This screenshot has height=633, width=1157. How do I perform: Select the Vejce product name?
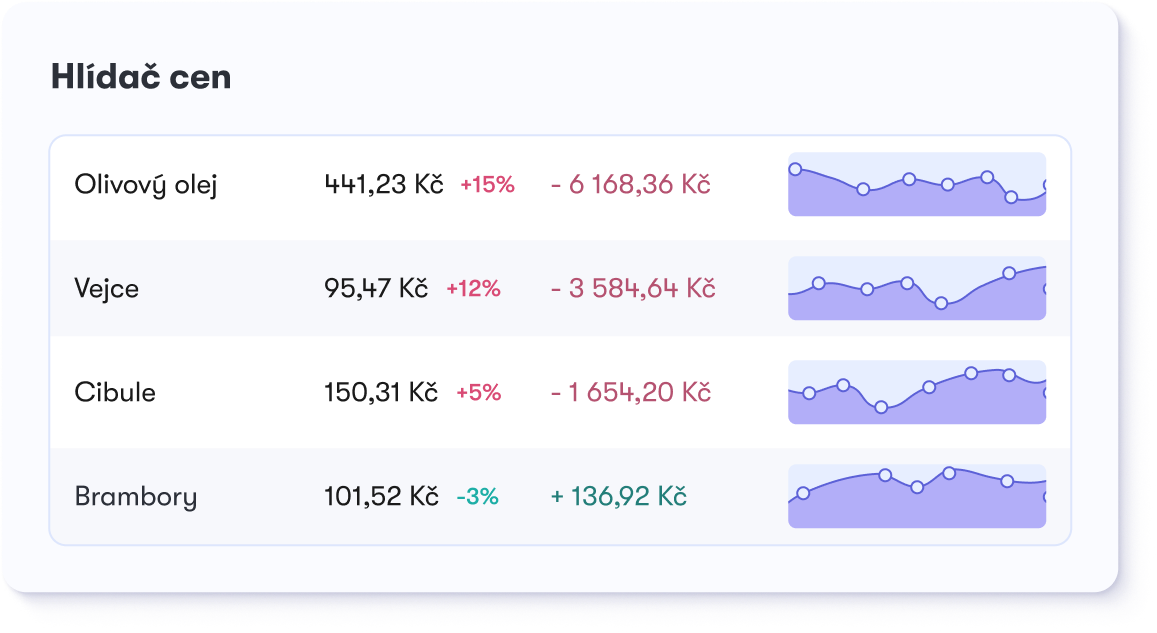coord(107,289)
